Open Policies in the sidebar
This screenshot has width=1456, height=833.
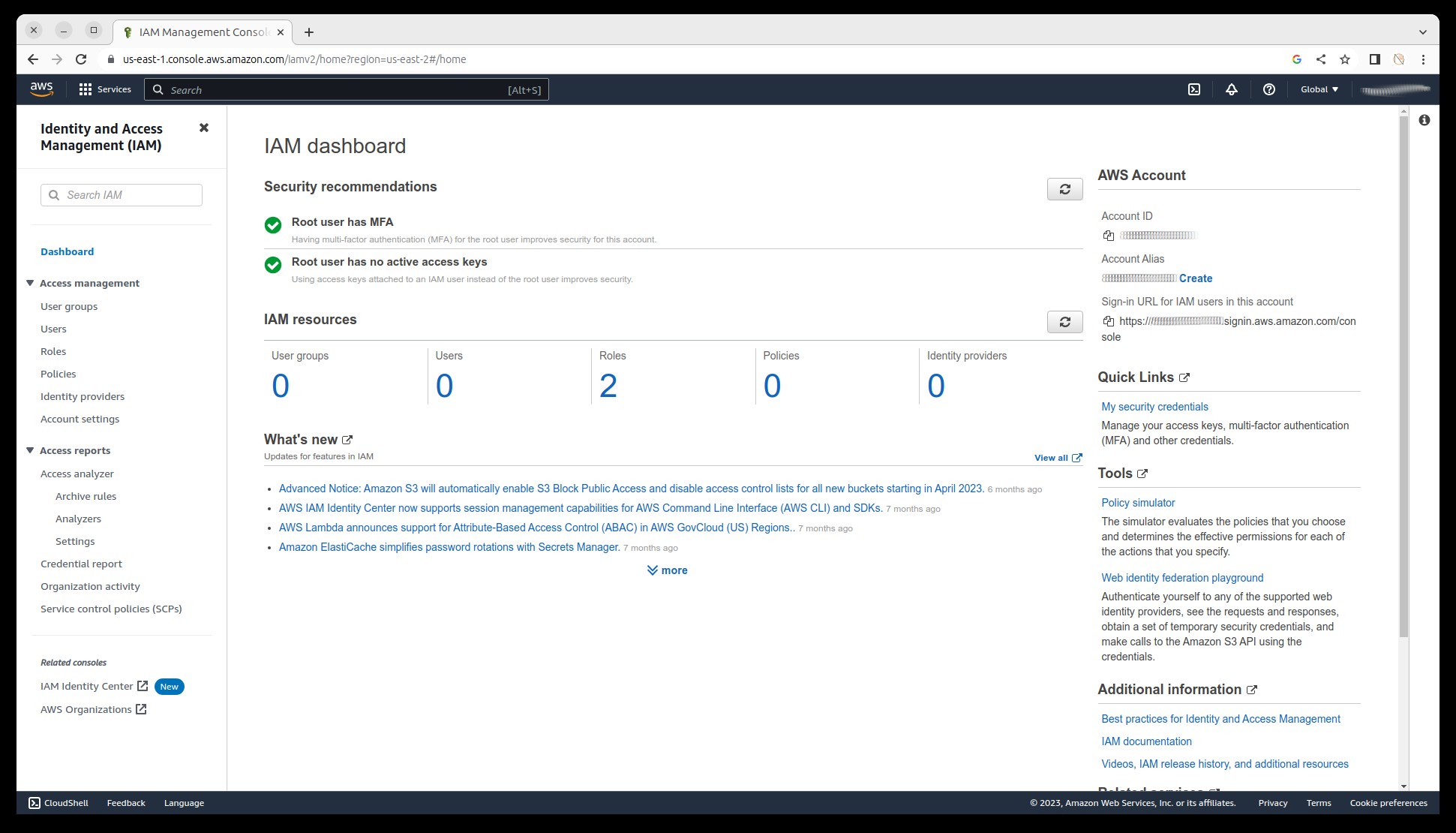[59, 374]
